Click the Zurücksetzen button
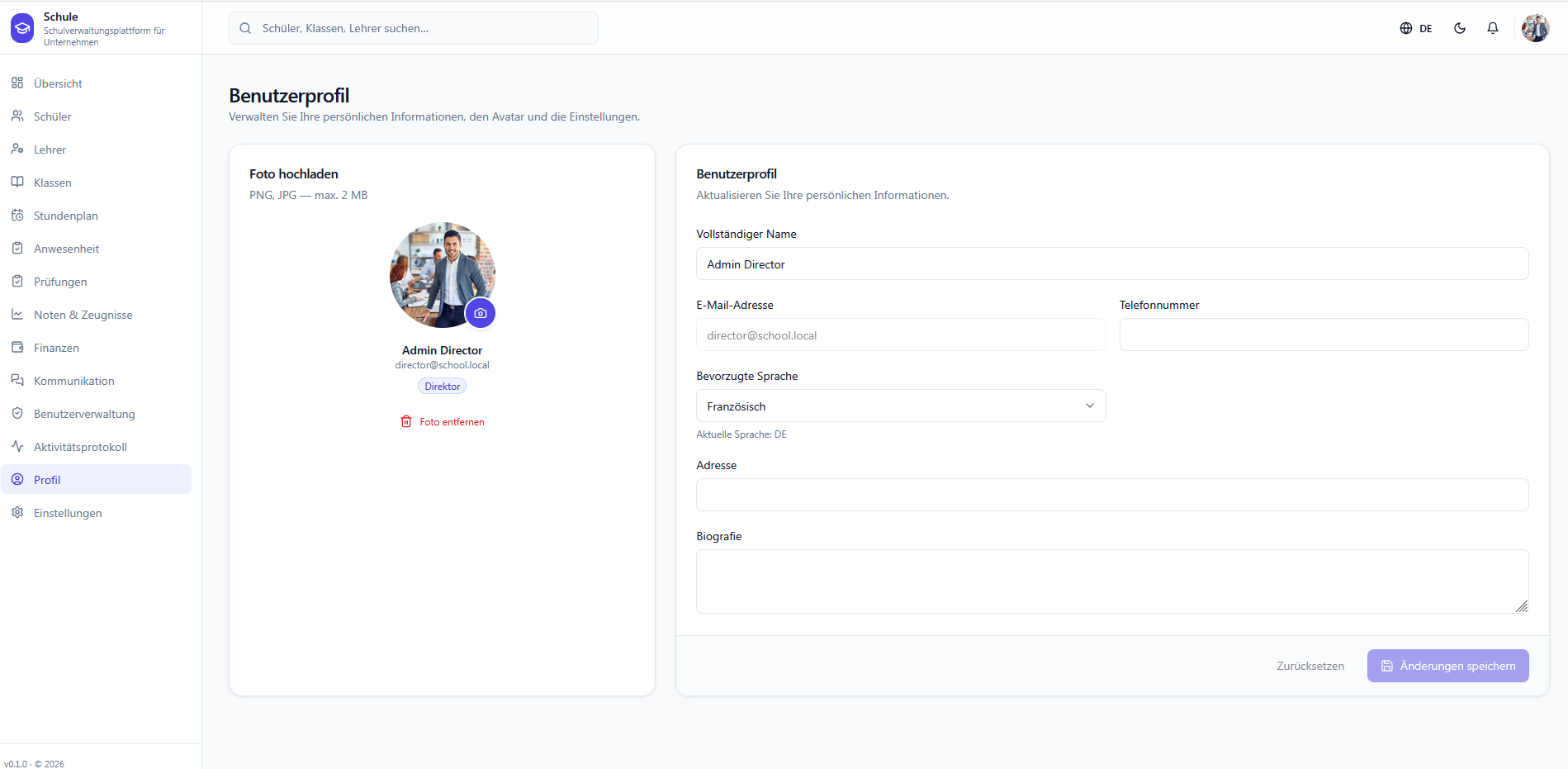This screenshot has width=1568, height=769. [1310, 666]
